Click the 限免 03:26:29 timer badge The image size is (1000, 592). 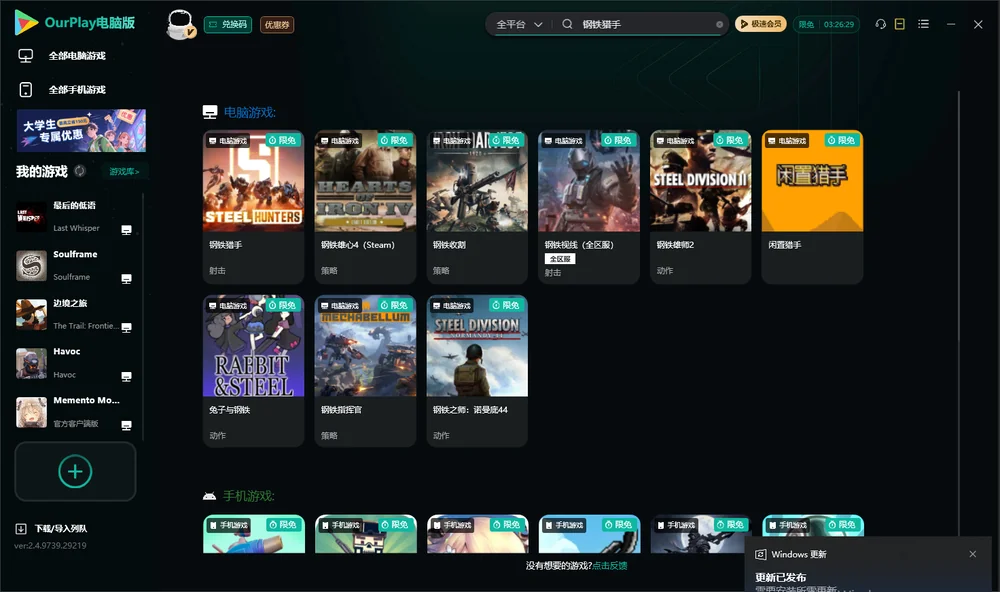(x=827, y=24)
